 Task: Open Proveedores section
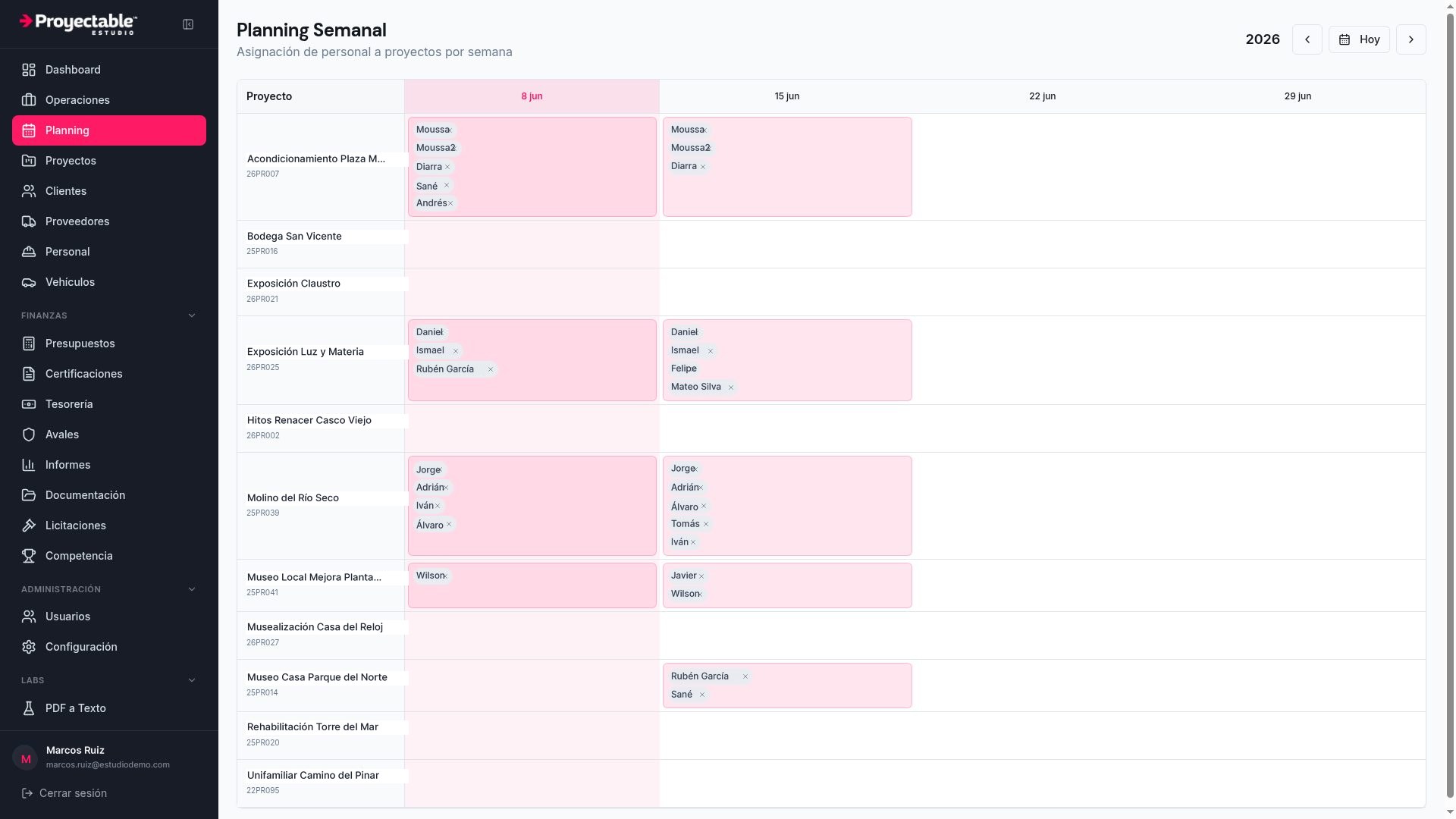tap(109, 221)
